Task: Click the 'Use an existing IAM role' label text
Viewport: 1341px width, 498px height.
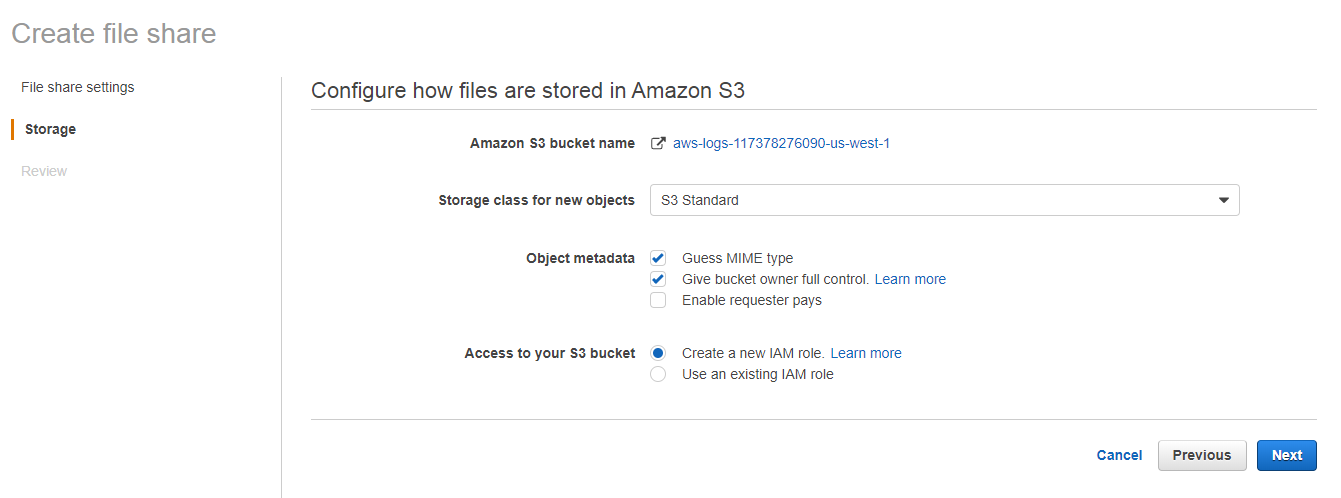Action: (757, 374)
